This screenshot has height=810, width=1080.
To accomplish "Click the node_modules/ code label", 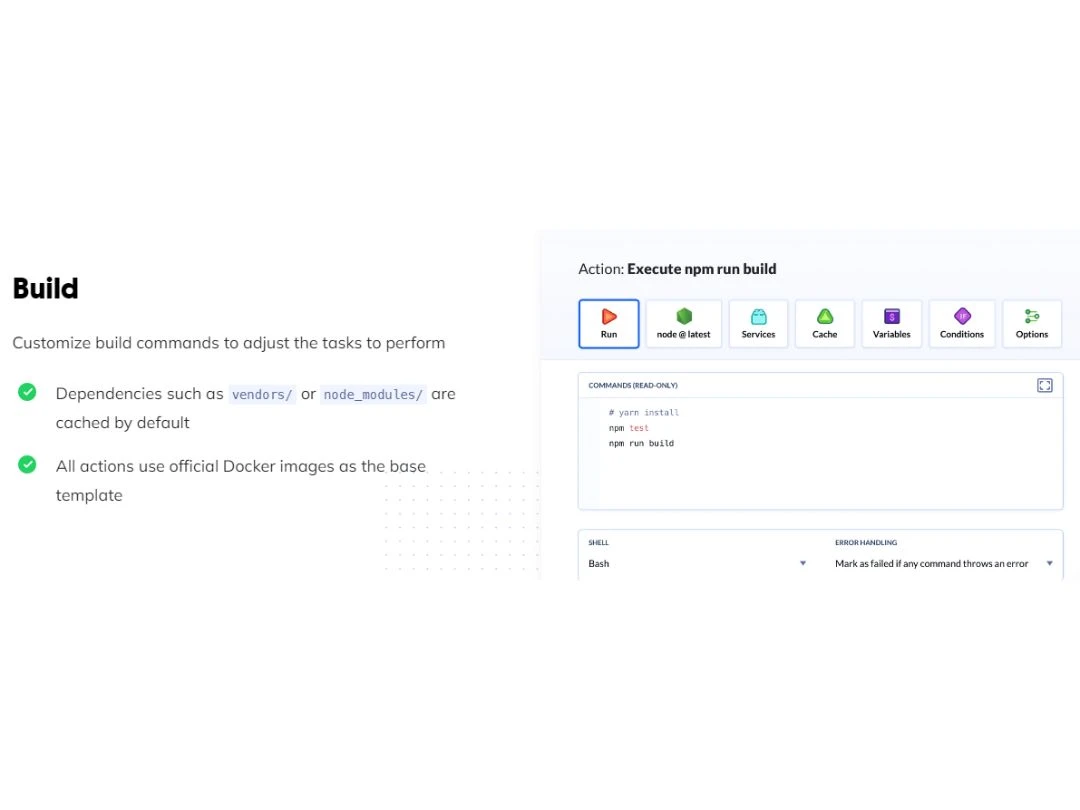I will [373, 395].
